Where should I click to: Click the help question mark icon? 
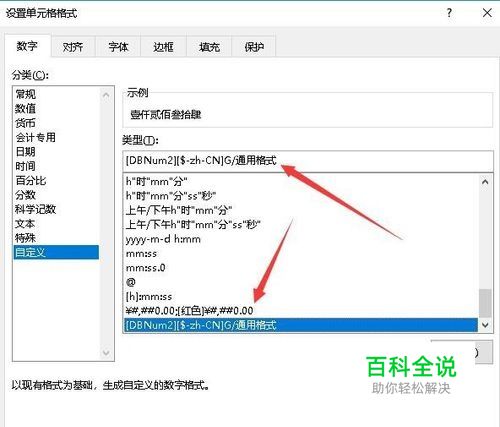(x=449, y=13)
